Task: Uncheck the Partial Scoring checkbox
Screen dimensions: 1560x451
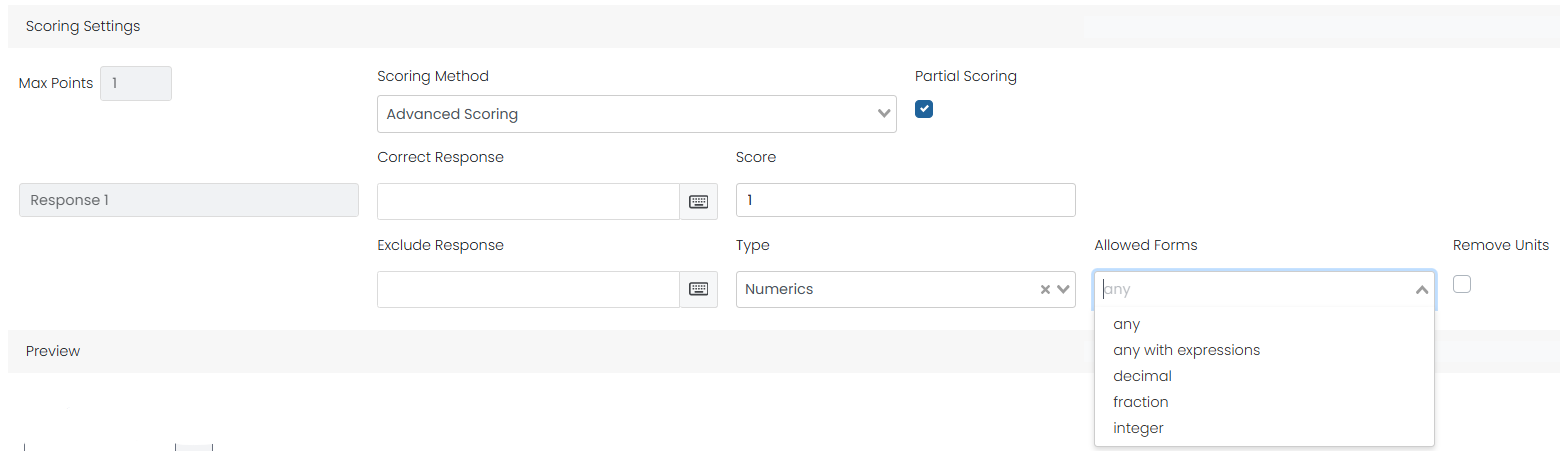Action: click(924, 109)
